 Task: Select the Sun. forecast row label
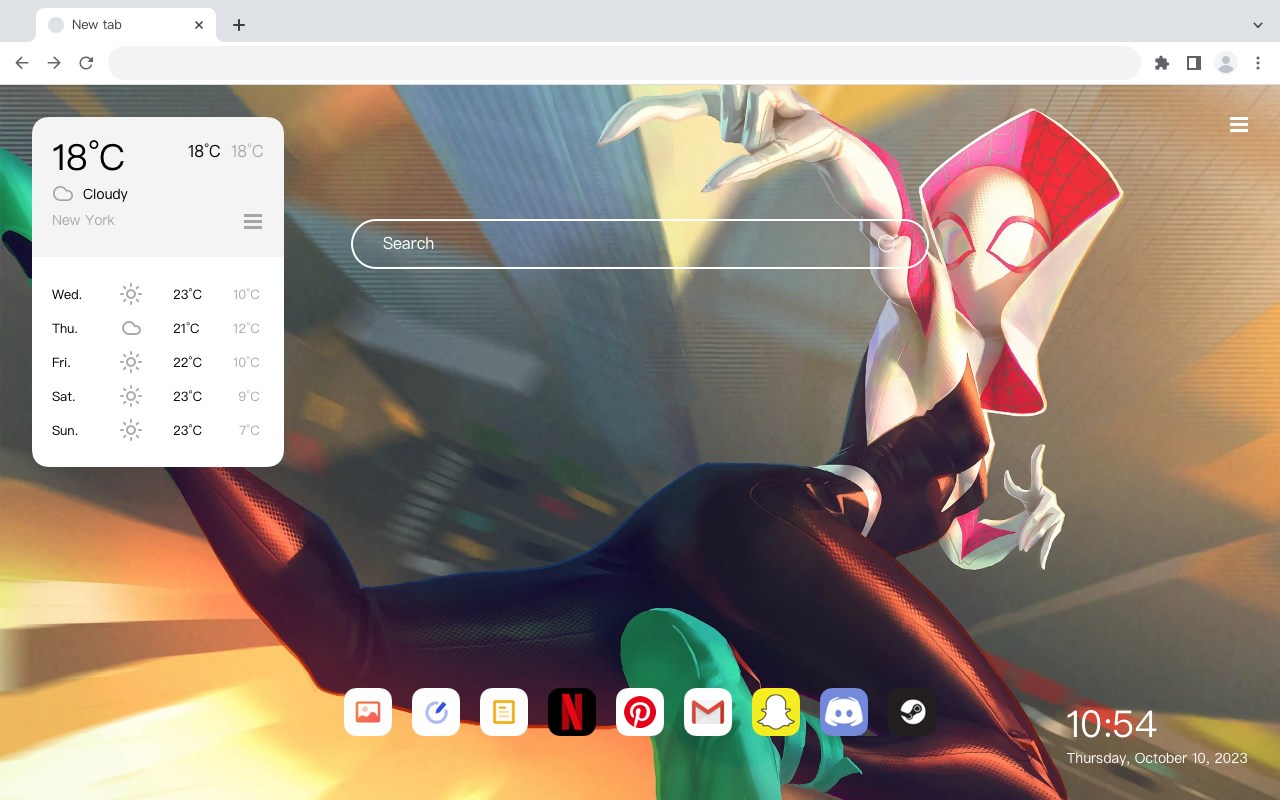(65, 430)
